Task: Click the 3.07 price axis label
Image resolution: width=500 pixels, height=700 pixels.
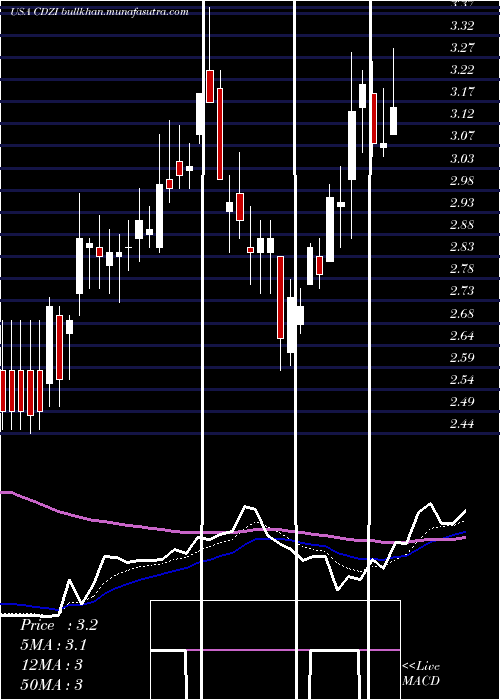Action: (462, 136)
